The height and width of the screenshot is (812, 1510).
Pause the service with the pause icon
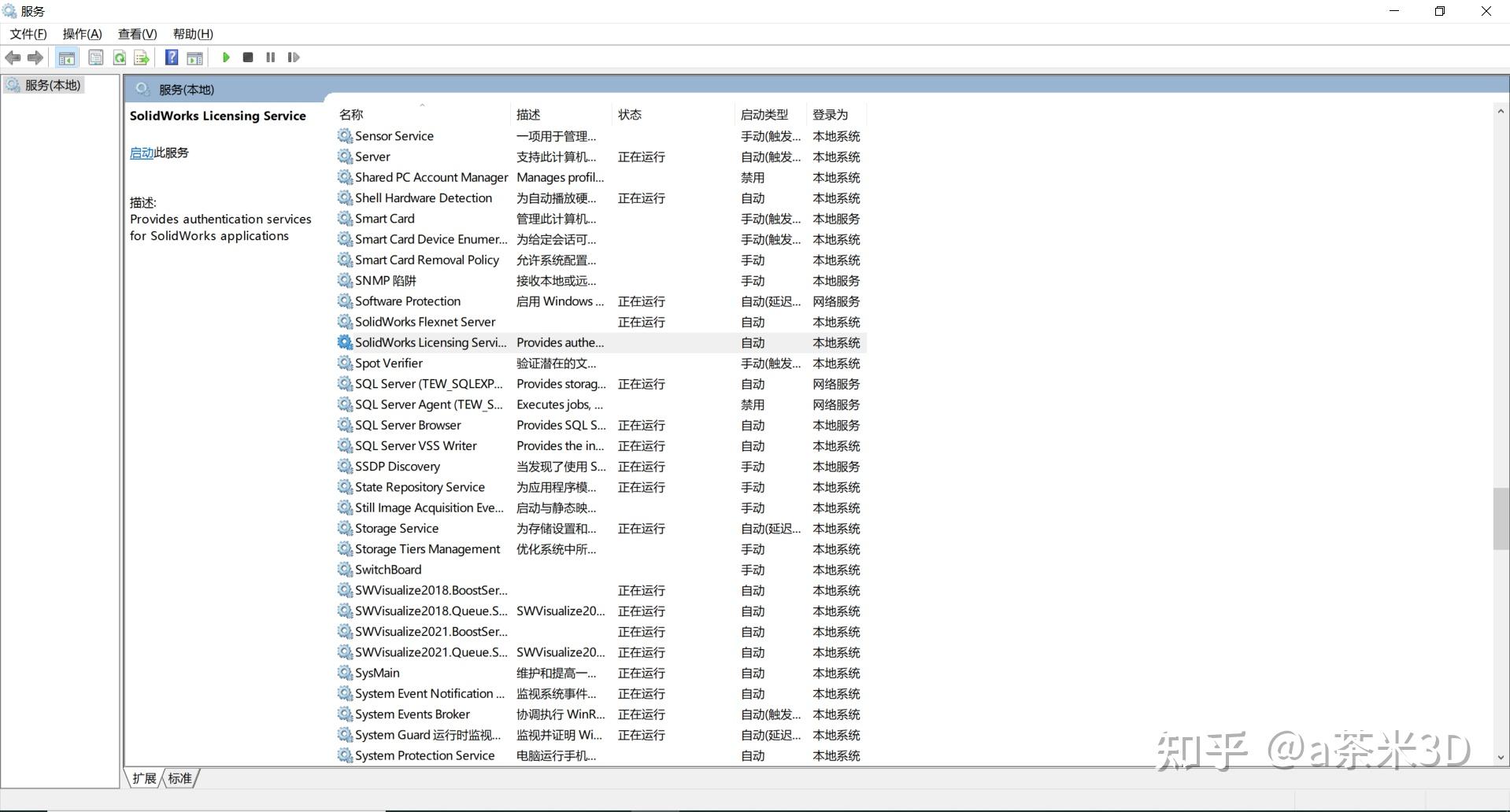pos(271,57)
